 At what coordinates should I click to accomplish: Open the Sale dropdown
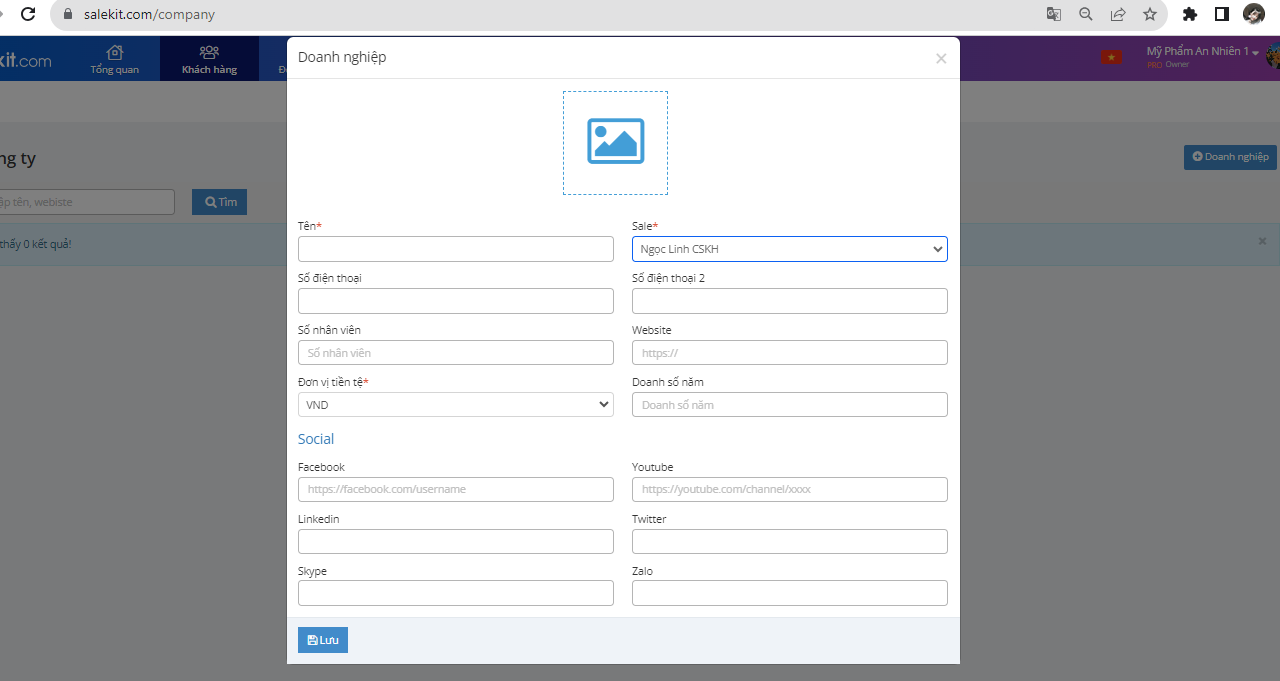tap(789, 249)
